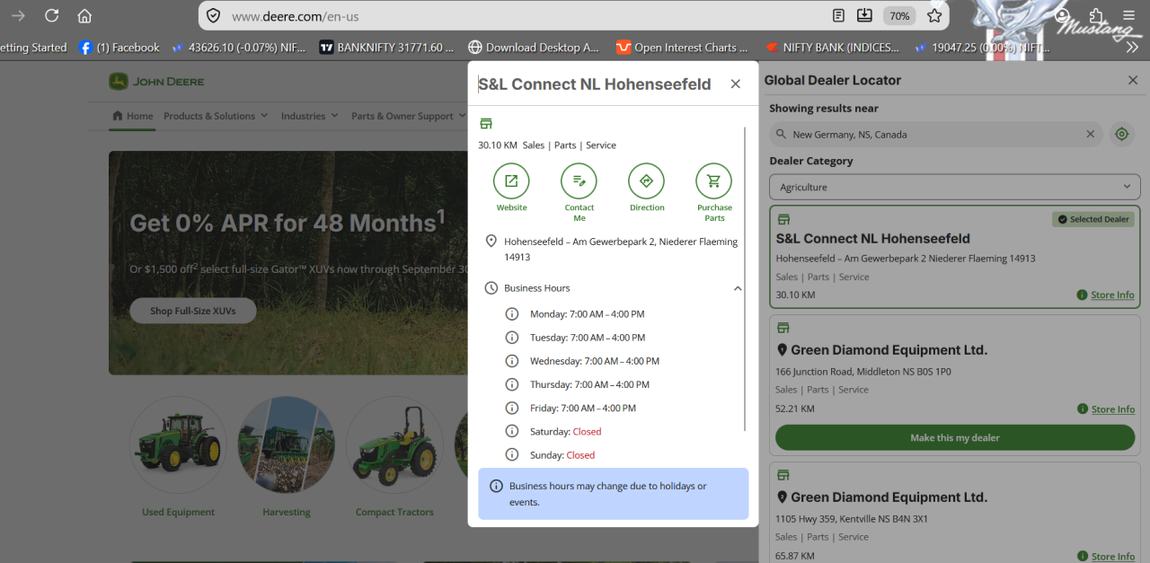Open Download Desktop A... bookmark
1150x563 pixels.
coord(534,48)
